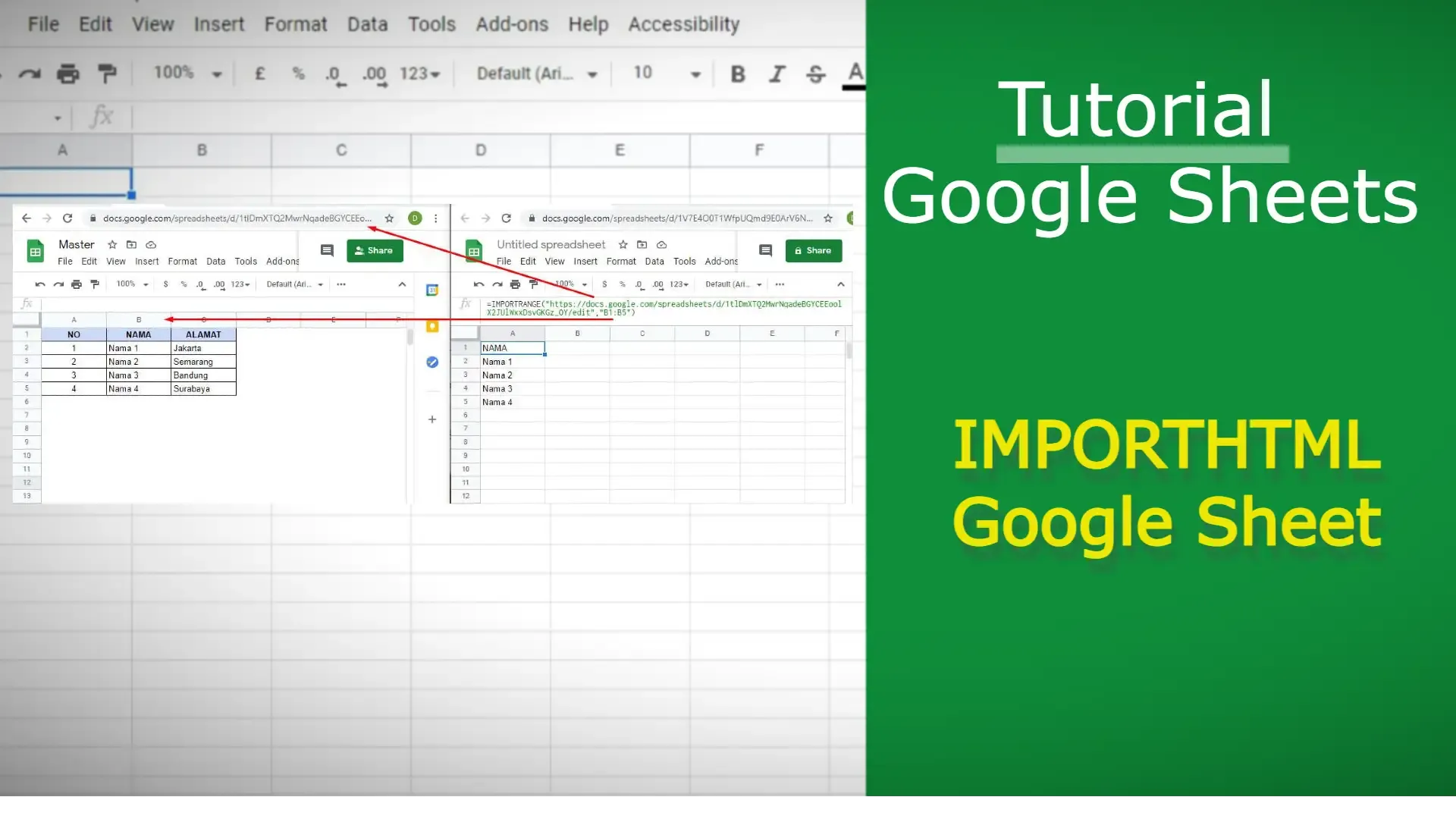The image size is (1456, 819).
Task: Open comment history in the Untitled spreadsheet window
Action: [x=765, y=250]
